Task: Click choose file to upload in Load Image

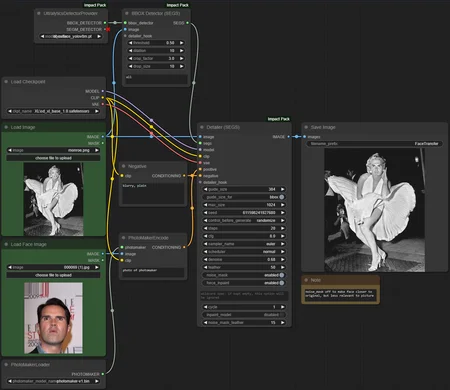Action: coord(53,158)
